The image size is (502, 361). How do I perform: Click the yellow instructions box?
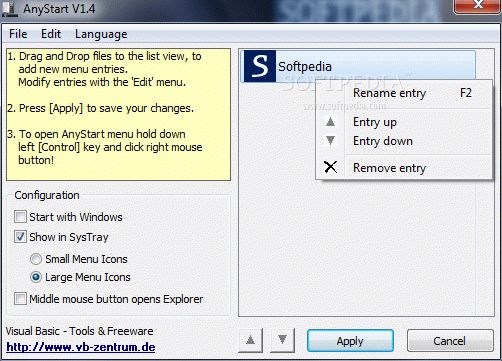point(118,115)
